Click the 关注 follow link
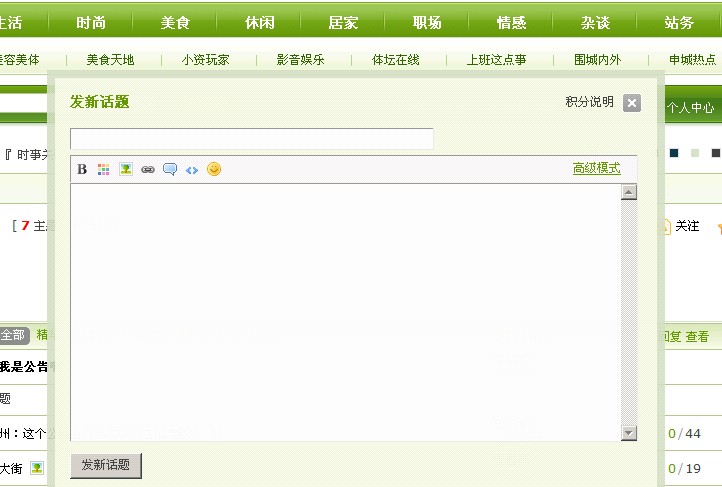The width and height of the screenshot is (722, 487). [687, 226]
